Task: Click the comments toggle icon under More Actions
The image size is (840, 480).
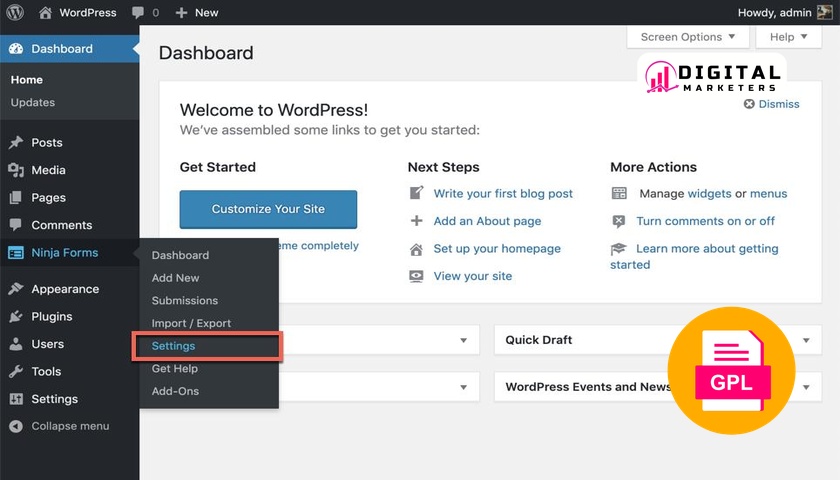Action: (619, 221)
